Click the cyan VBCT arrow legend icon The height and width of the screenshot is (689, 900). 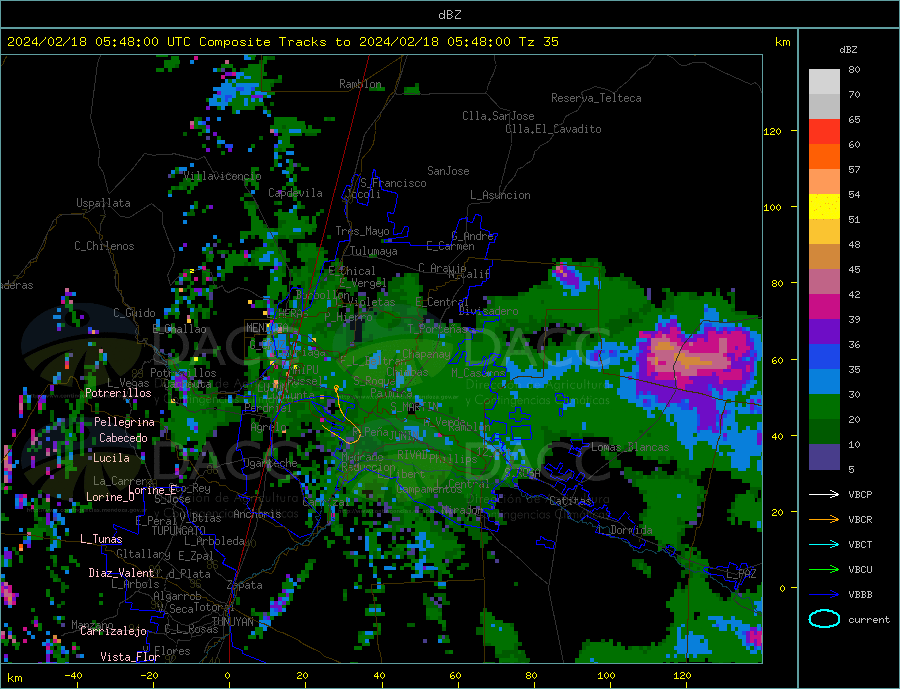tap(824, 544)
